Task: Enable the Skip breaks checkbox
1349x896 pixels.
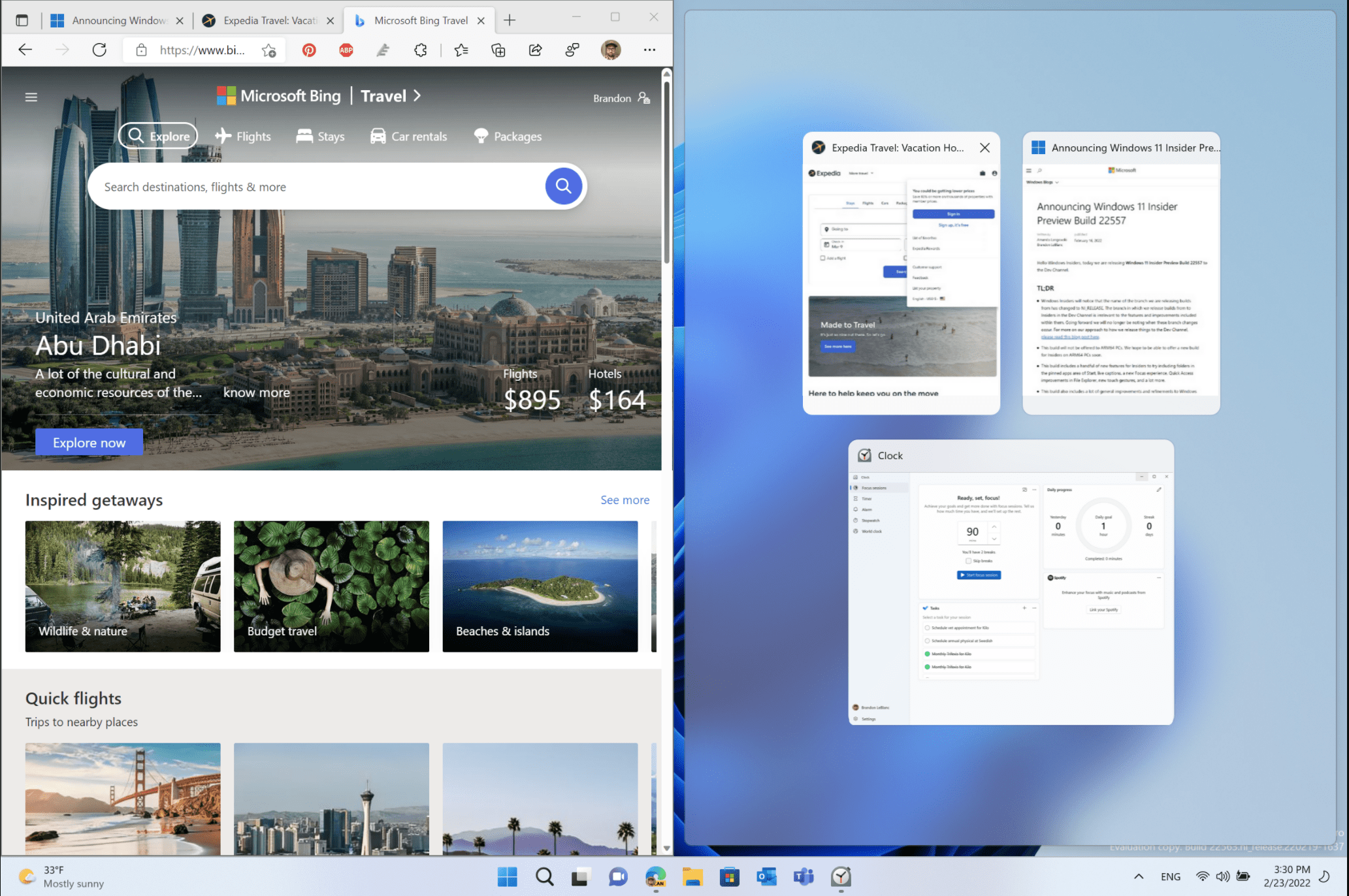Action: 969,560
